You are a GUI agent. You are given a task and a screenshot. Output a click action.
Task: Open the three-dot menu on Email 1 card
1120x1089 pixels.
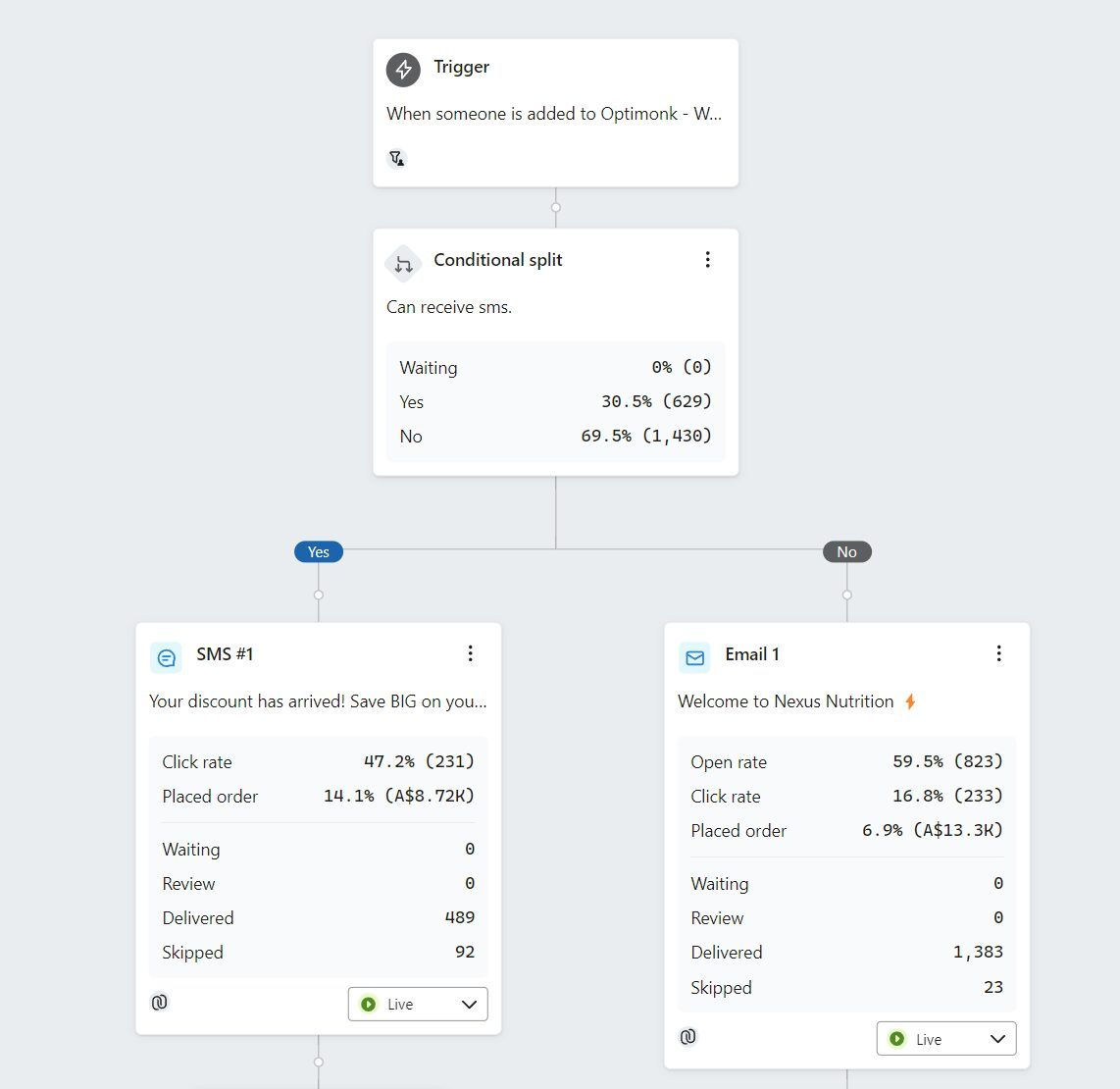point(999,652)
